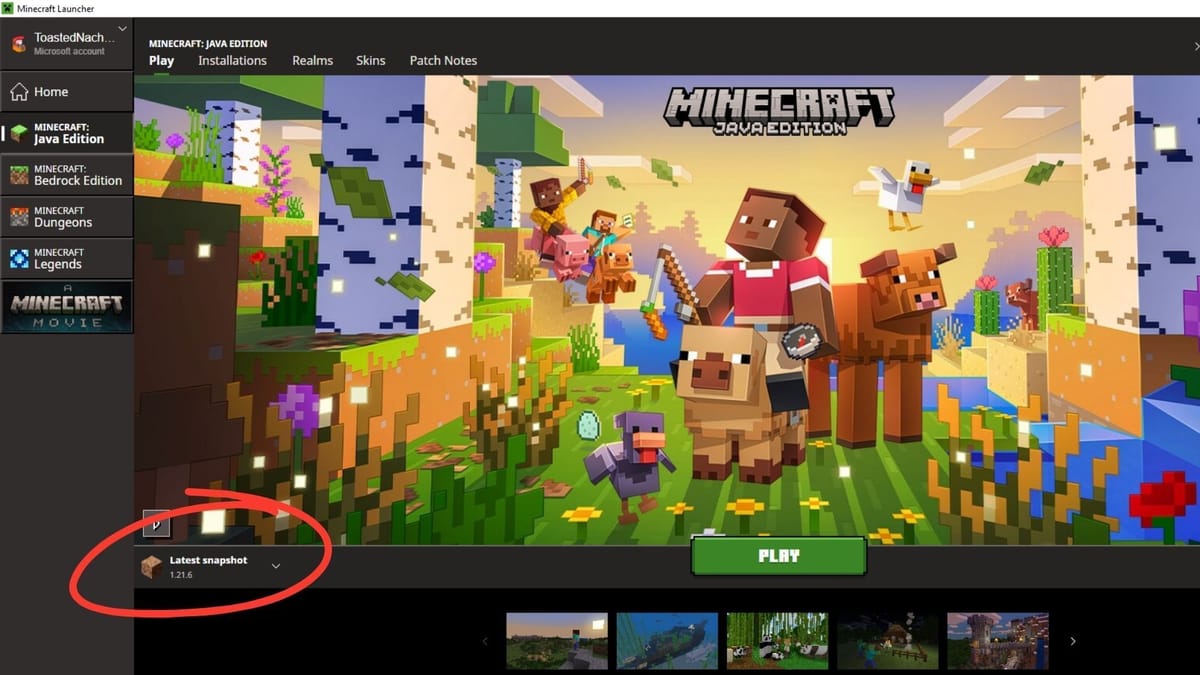Click the green PLAY button
This screenshot has height=675, width=1200.
[x=779, y=557]
